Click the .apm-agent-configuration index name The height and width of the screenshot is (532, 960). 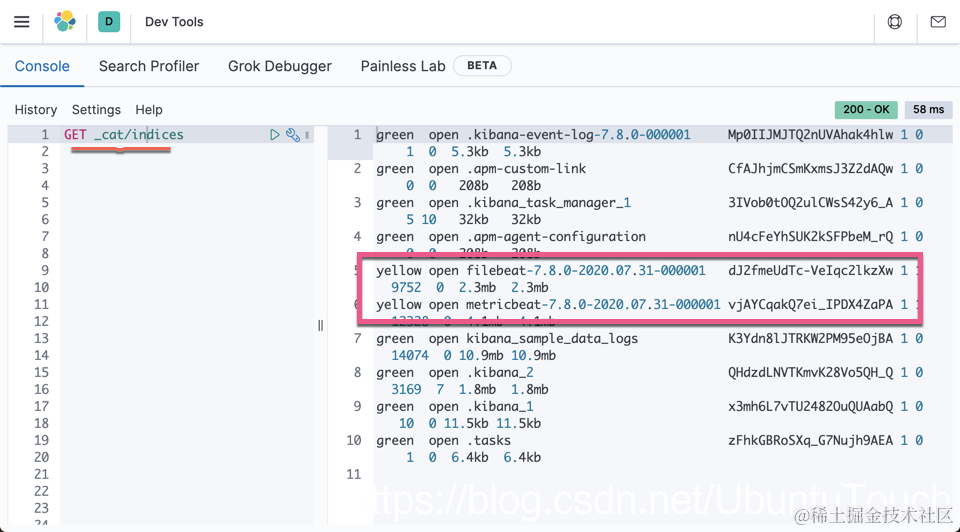(x=556, y=237)
